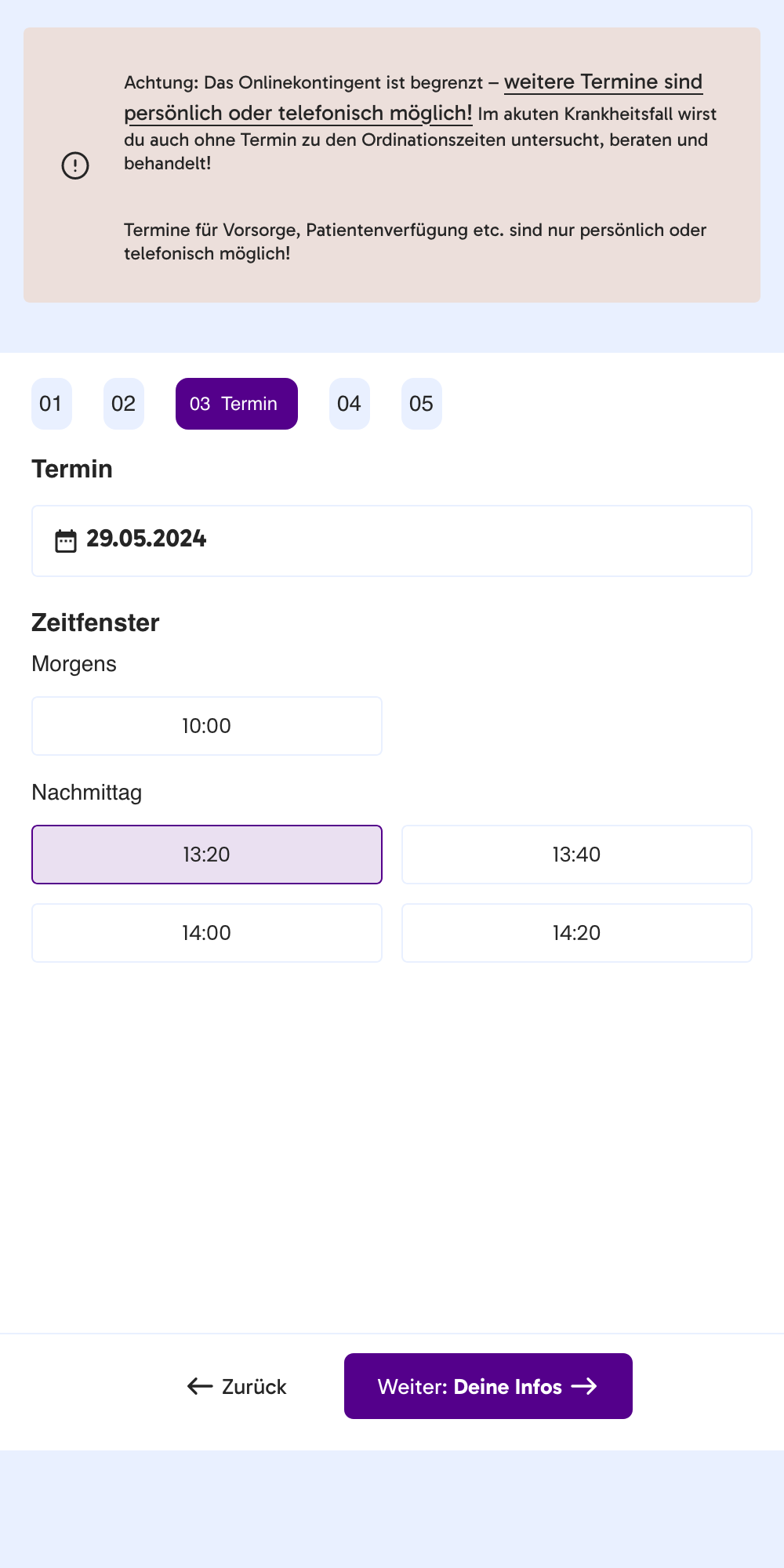Image resolution: width=784 pixels, height=1568 pixels.
Task: Continue with Weiter: Deine Infos
Action: coord(488,1386)
